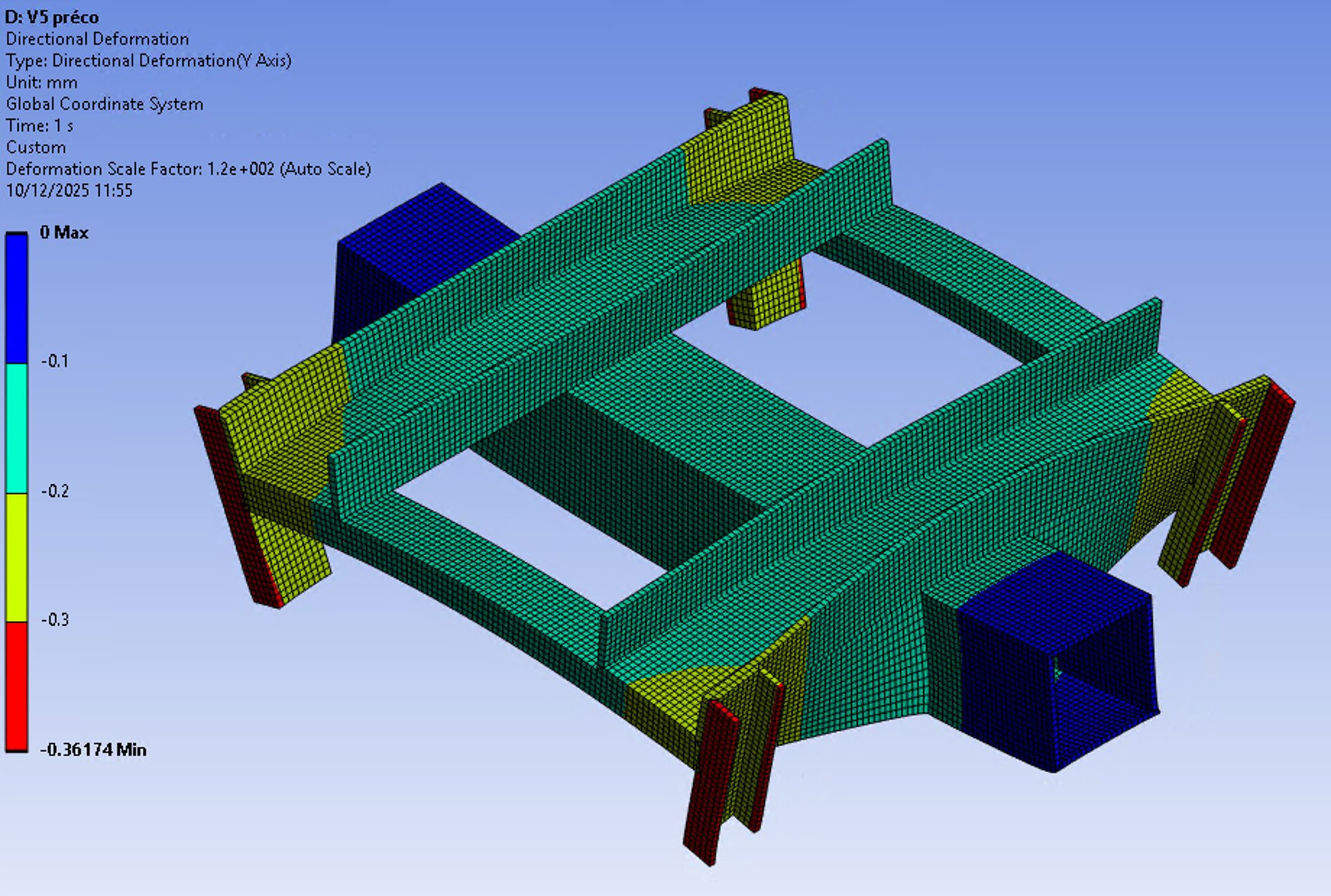The height and width of the screenshot is (896, 1331).
Task: Select the -0.1 legend value
Action: (55, 361)
